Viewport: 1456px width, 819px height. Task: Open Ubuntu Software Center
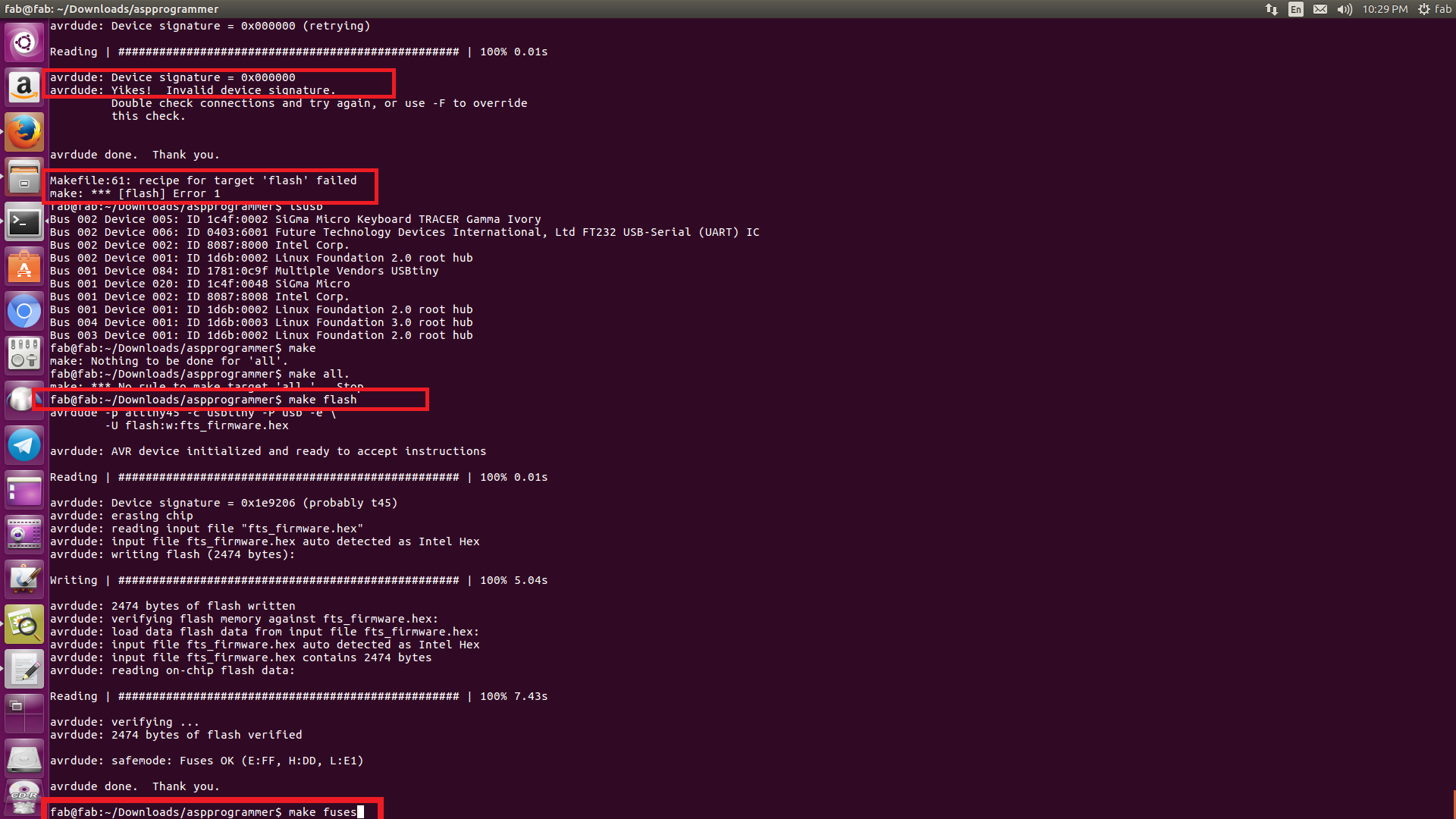[24, 267]
